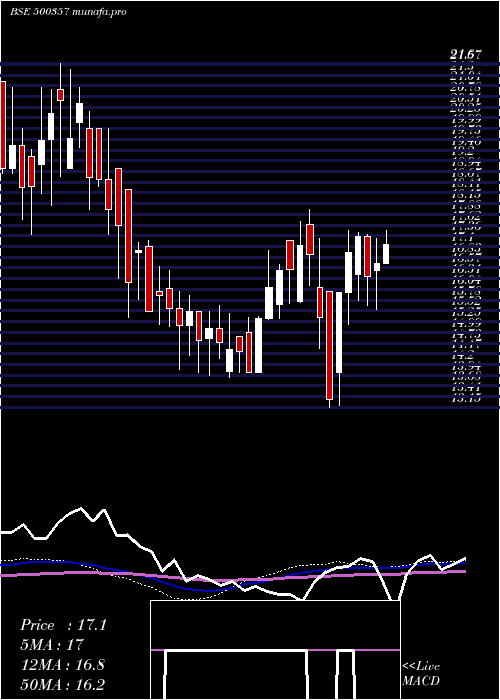500x700 pixels.
Task: Click the '<<Live MACD' label
Action: [x=421, y=674]
